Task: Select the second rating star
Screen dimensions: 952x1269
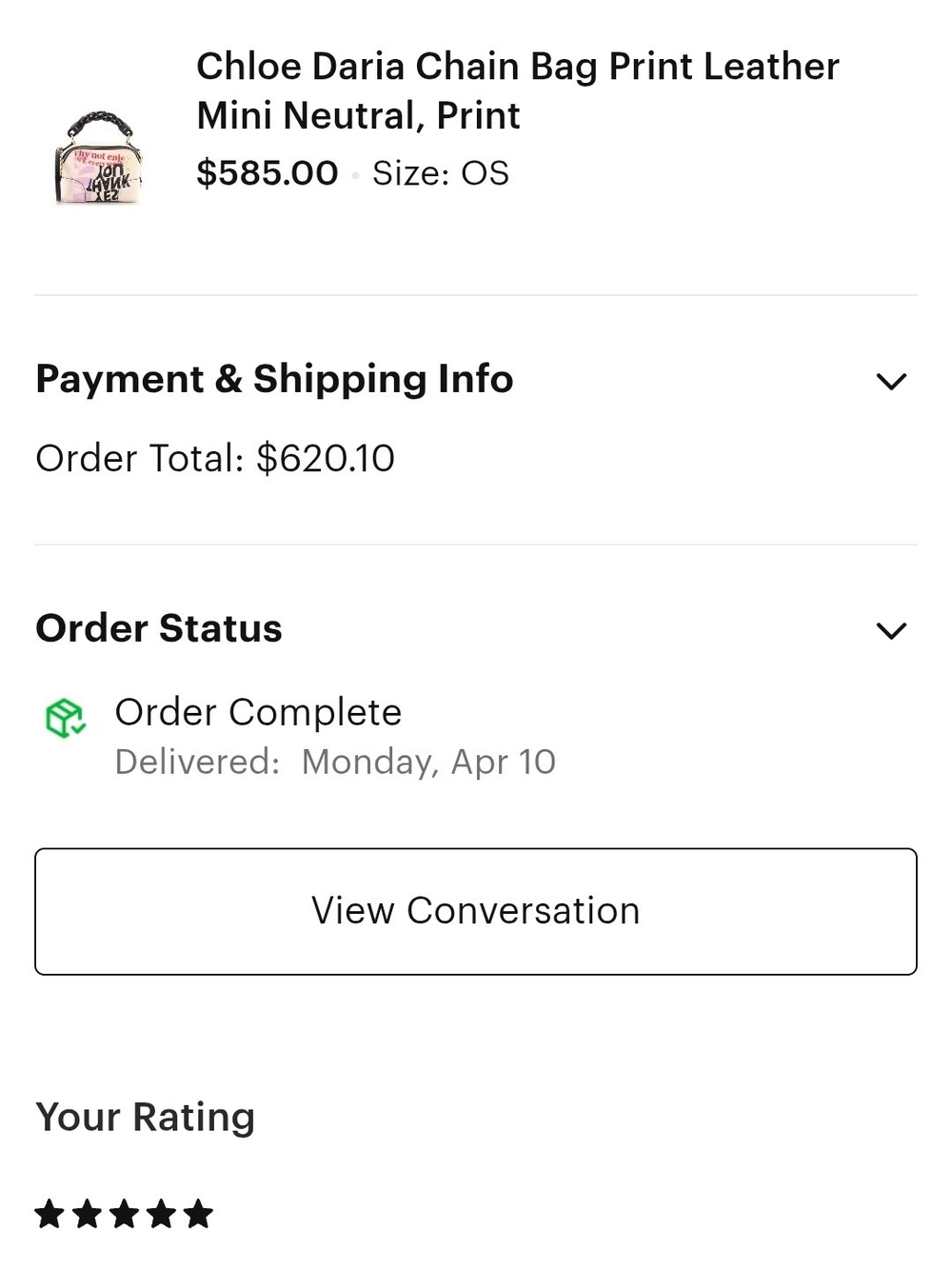Action: 87,1214
